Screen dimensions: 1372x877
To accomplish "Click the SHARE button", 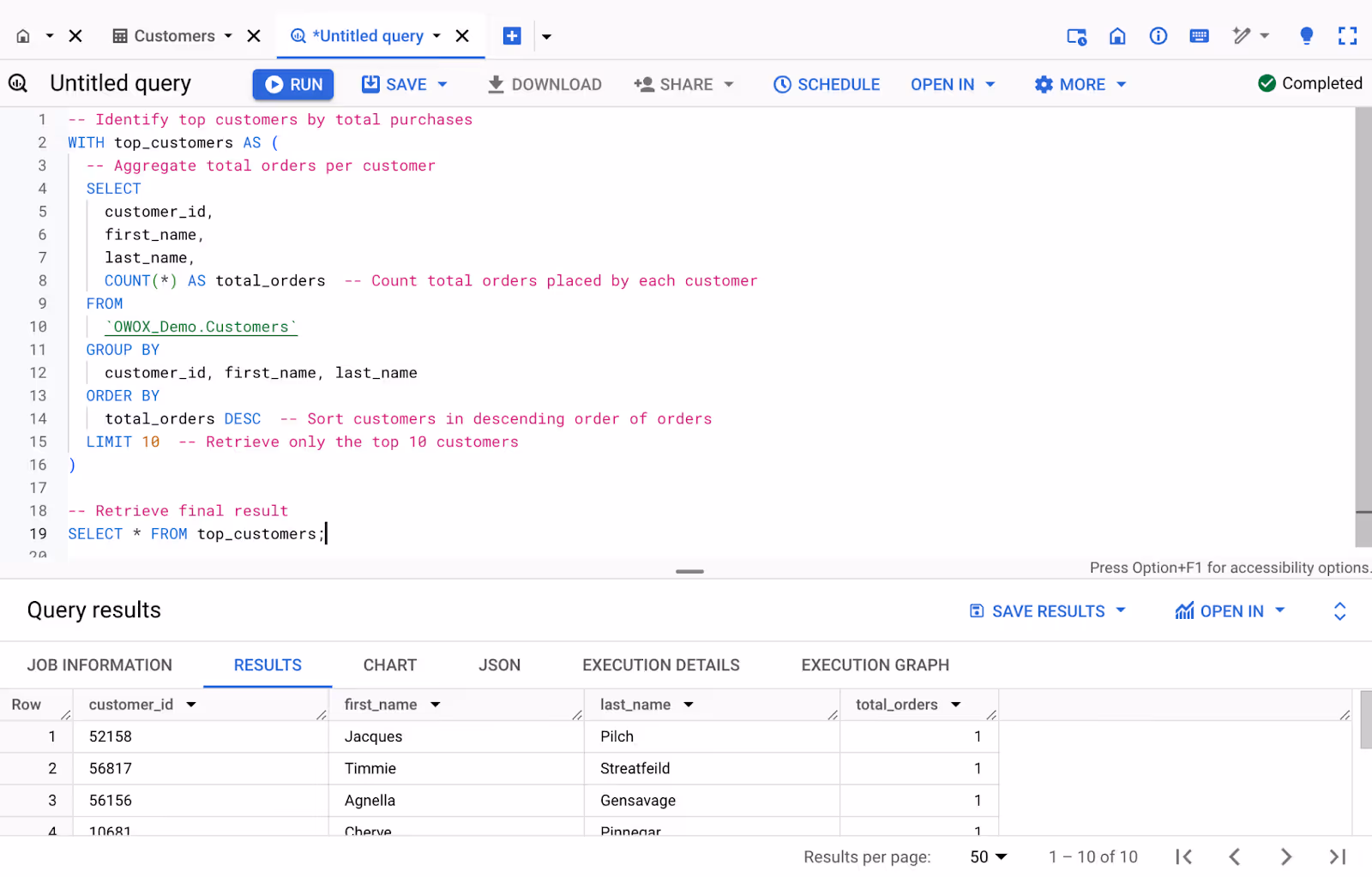I will tap(674, 84).
